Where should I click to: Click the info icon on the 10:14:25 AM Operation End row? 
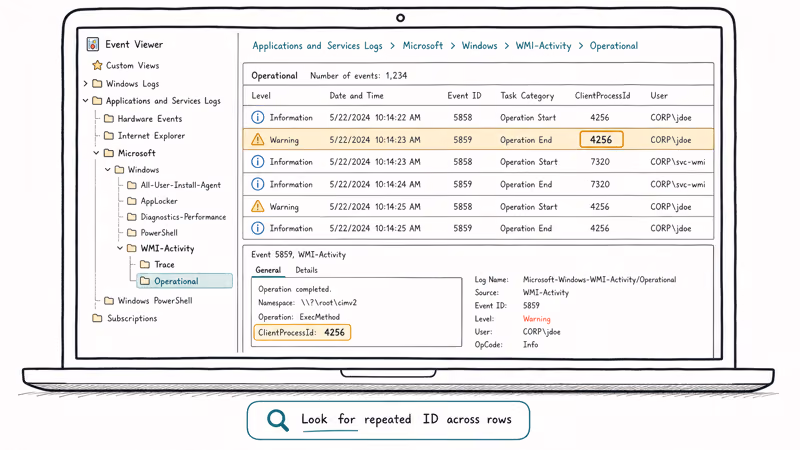258,228
